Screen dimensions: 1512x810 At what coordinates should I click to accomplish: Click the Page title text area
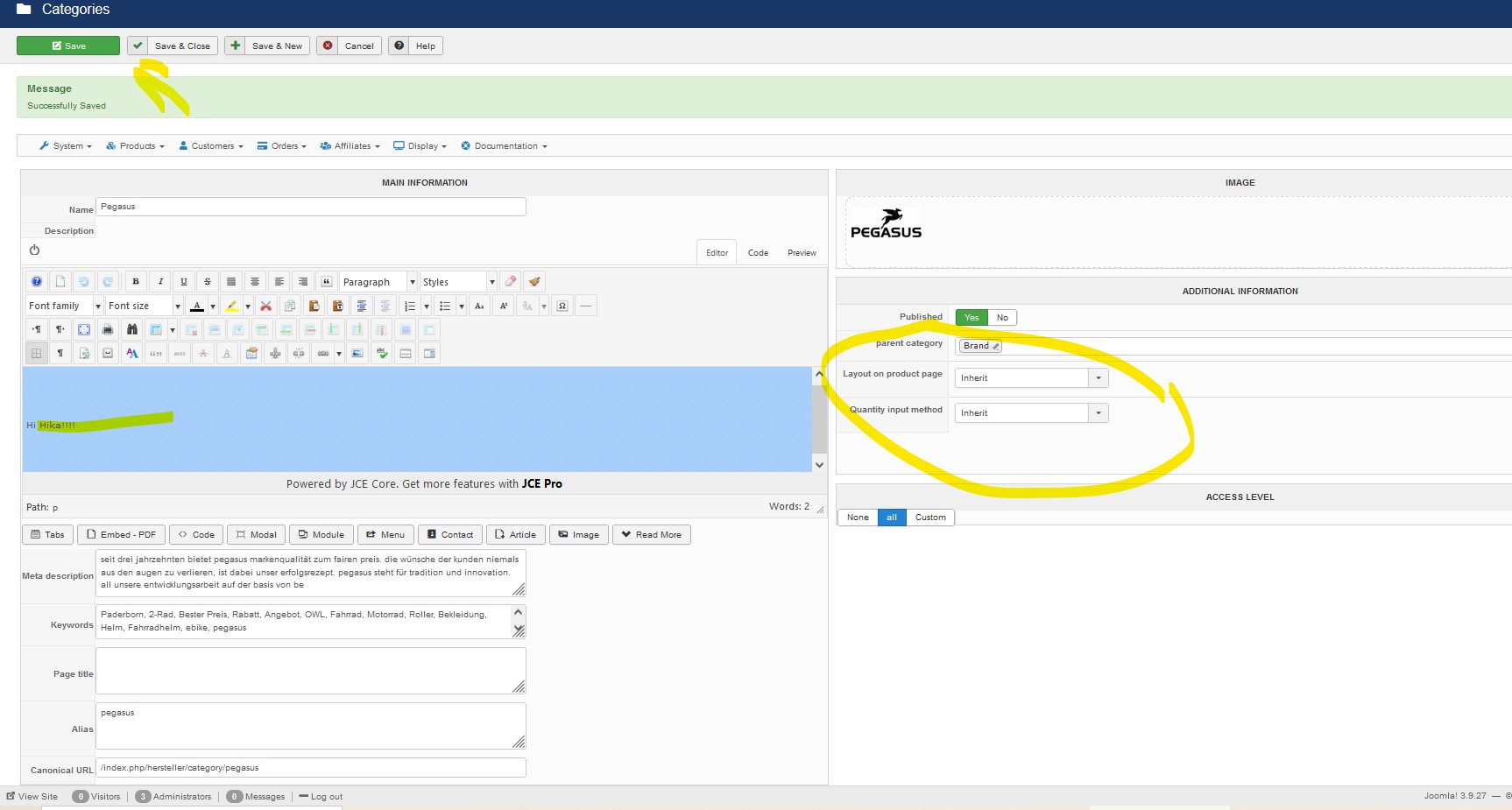click(311, 671)
